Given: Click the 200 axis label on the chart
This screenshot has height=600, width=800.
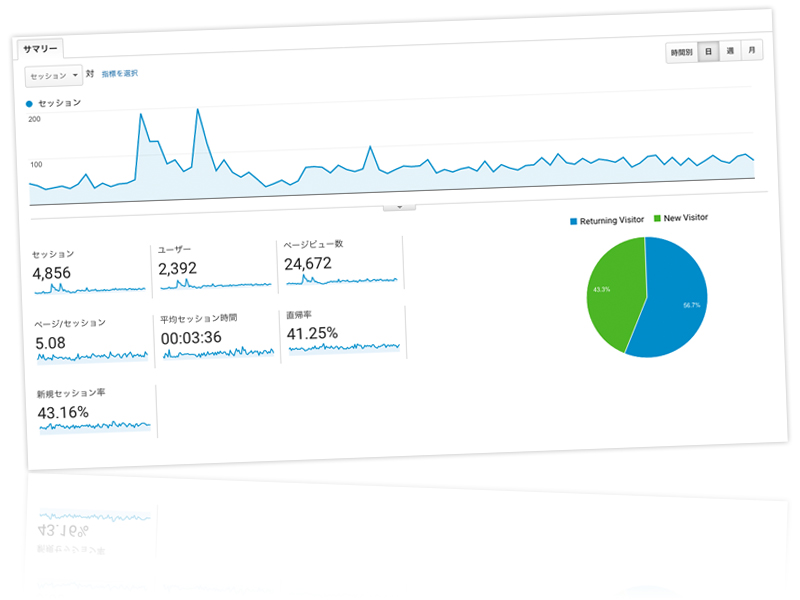Looking at the screenshot, I should 34,119.
